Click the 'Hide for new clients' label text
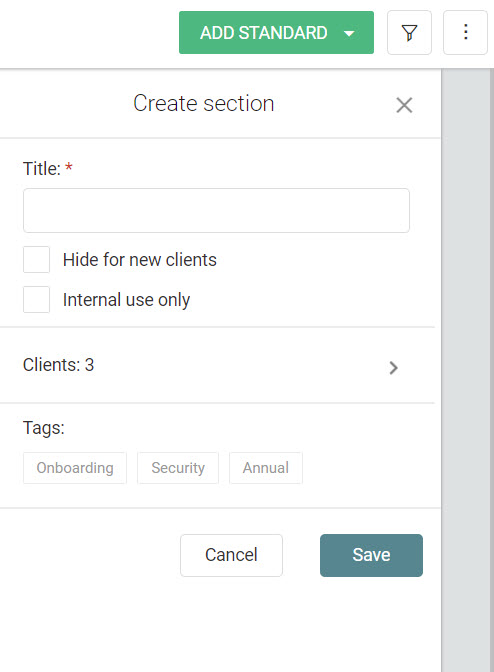Screen dimensions: 494x672 pyautogui.click(x=140, y=260)
